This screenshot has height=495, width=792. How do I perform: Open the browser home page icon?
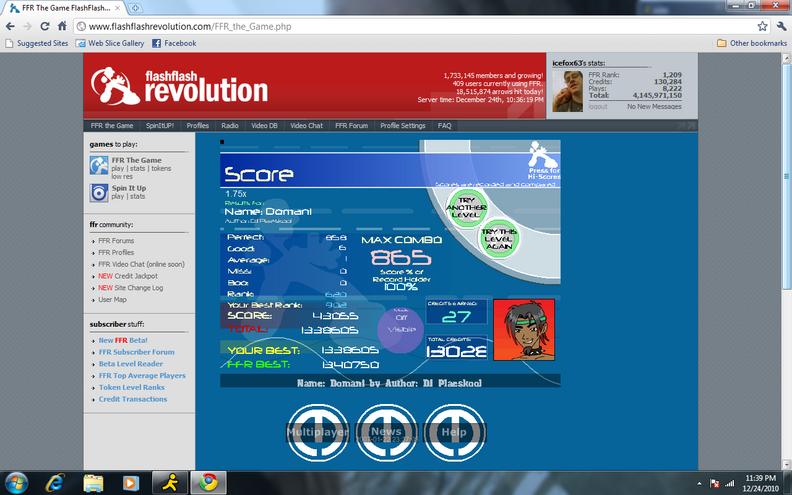[x=62, y=26]
